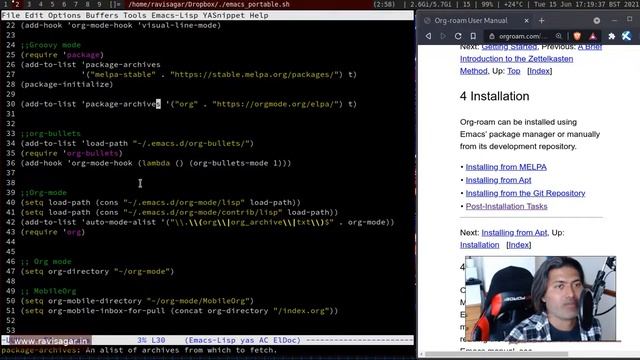Click the circular profile icon in the tab bar
Viewport: 640px width, 360px height.
tap(597, 20)
